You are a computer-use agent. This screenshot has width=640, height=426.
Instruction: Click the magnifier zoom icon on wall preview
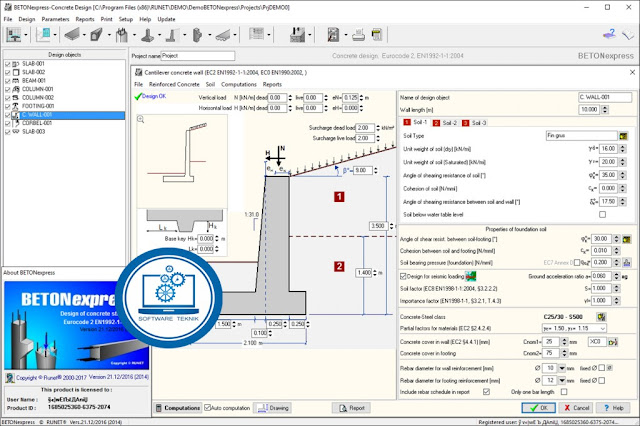141,120
